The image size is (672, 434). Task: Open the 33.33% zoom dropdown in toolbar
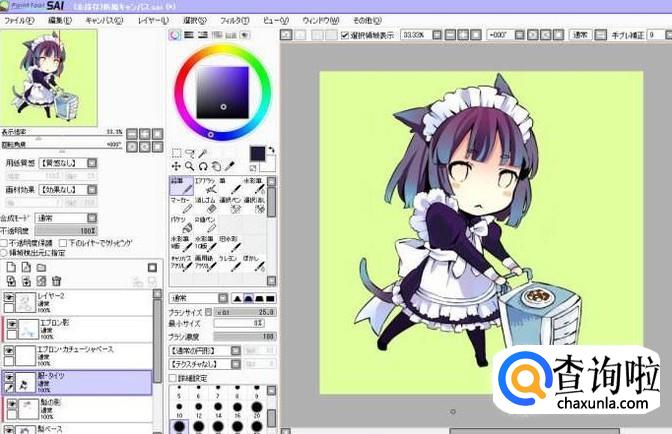[437, 35]
